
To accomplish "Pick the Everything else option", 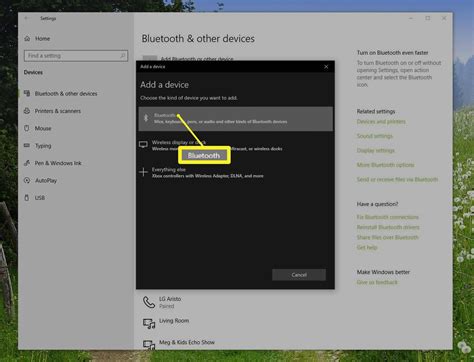I will tap(236, 172).
